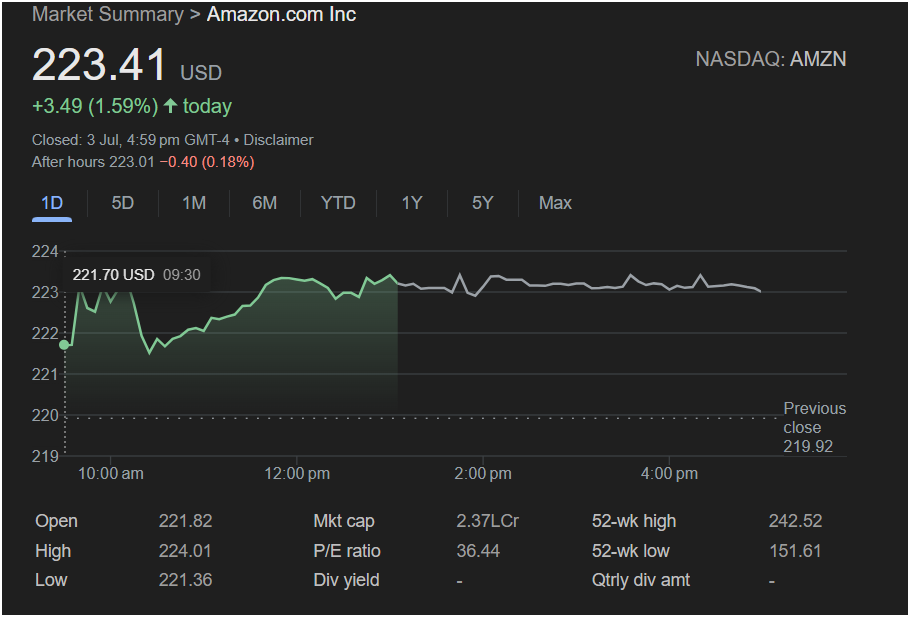Click the Disclaimer link
Image resolution: width=910 pixels, height=617 pixels.
pos(278,140)
